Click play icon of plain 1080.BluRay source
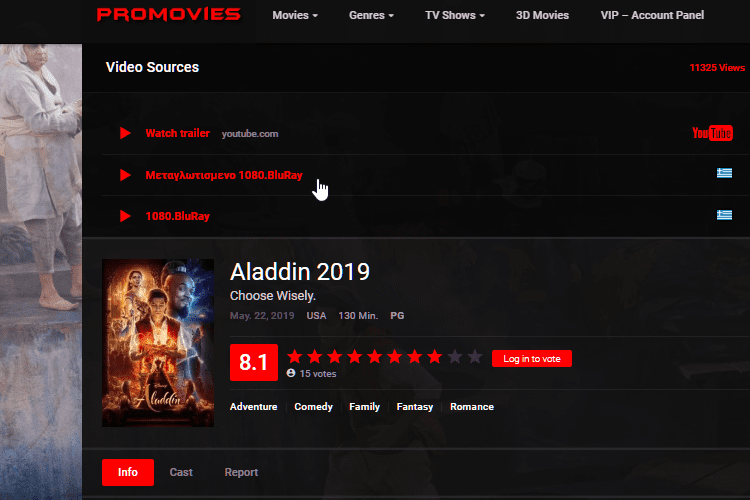Viewport: 750px width, 500px height. coord(125,216)
